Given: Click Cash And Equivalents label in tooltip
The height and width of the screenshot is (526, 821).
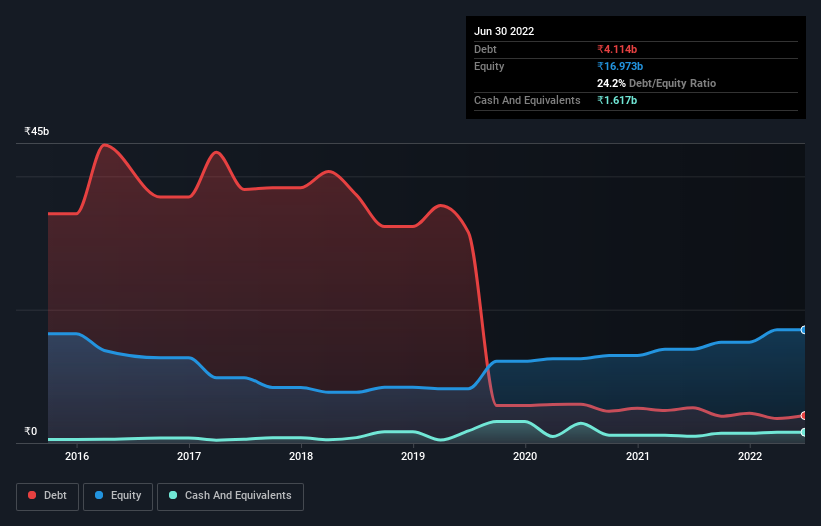Looking at the screenshot, I should tap(527, 100).
